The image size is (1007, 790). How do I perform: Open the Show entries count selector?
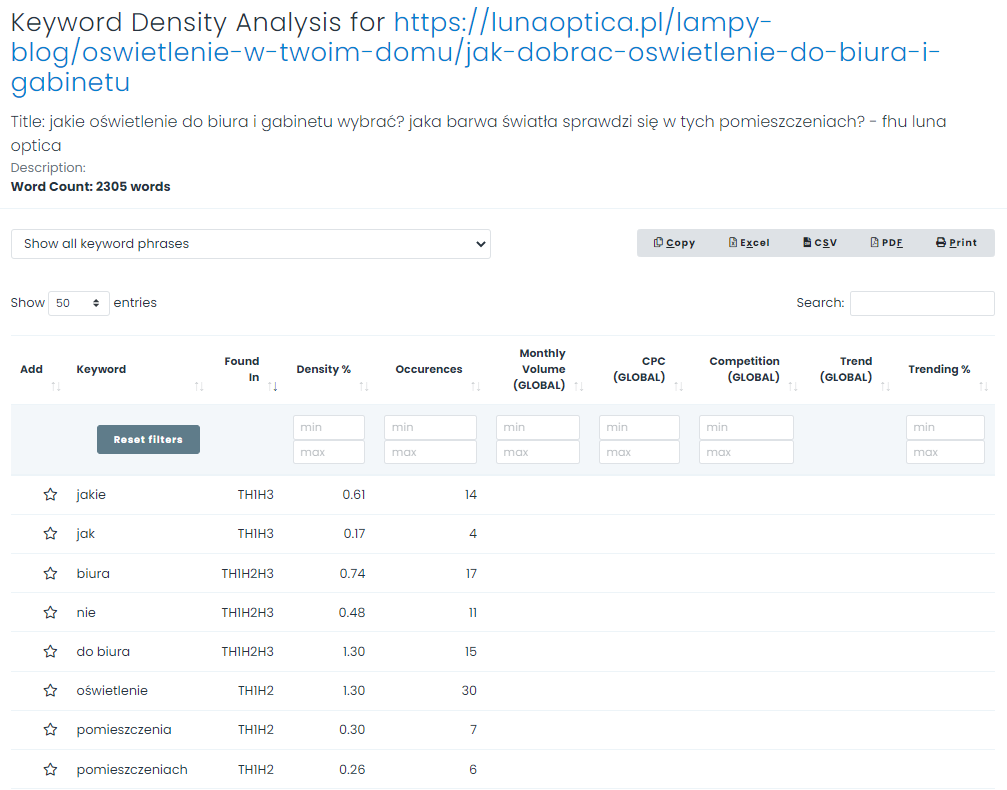click(78, 303)
